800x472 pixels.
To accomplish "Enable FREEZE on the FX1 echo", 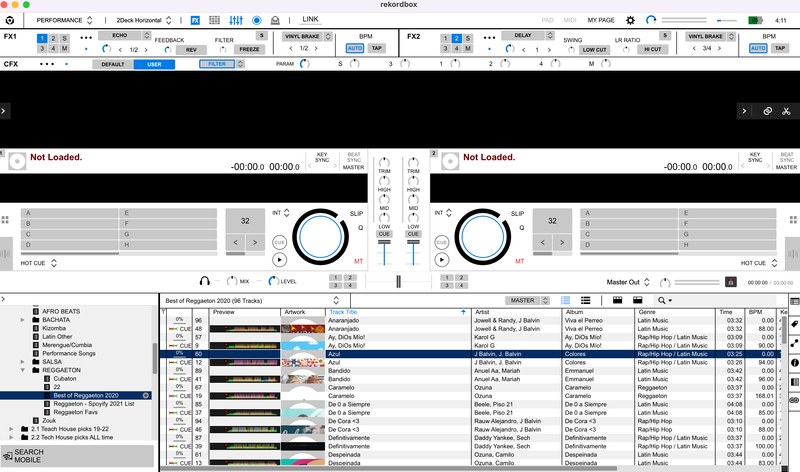I will click(249, 48).
